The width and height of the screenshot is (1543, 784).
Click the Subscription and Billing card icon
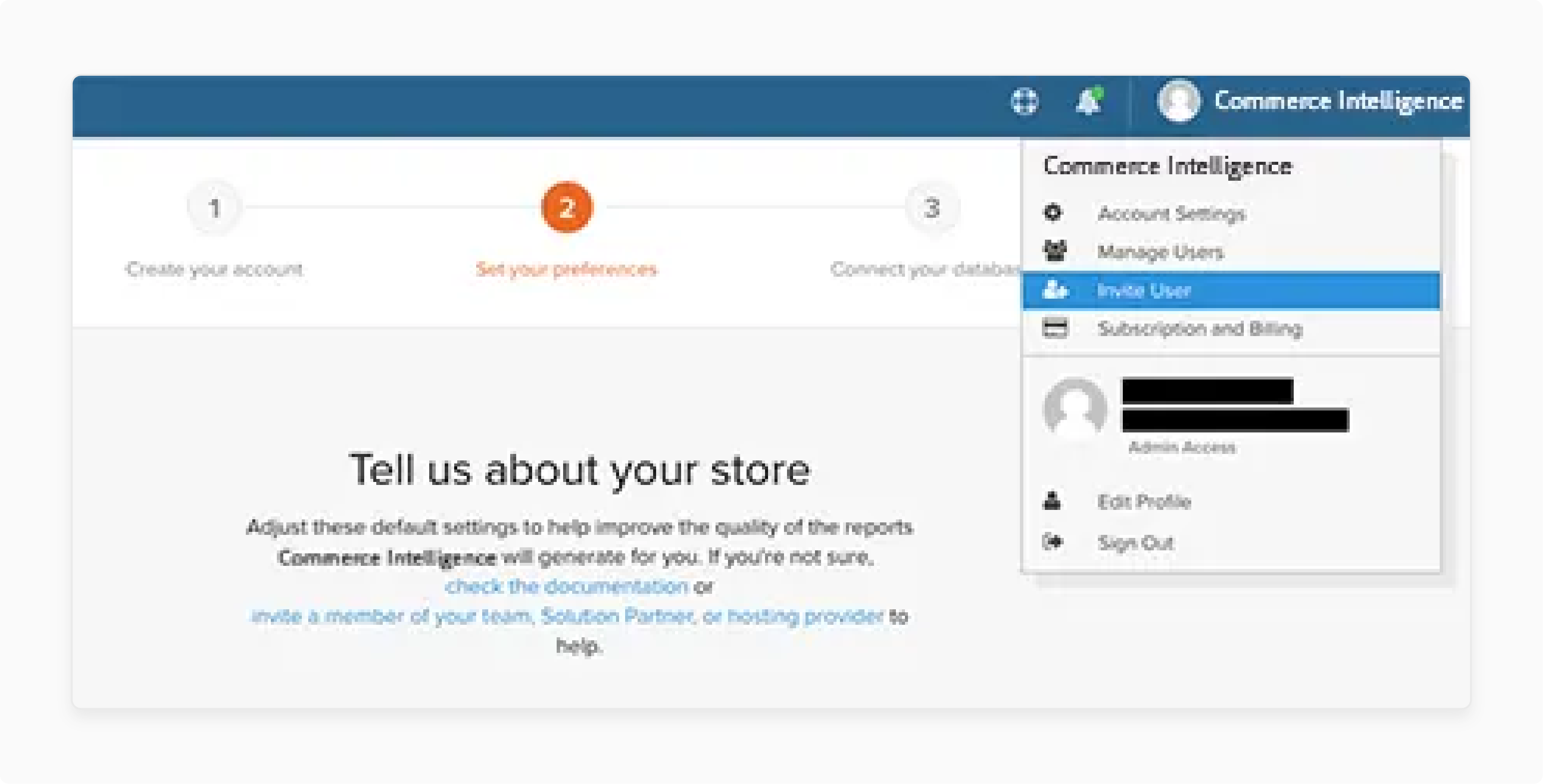pyautogui.click(x=1055, y=328)
